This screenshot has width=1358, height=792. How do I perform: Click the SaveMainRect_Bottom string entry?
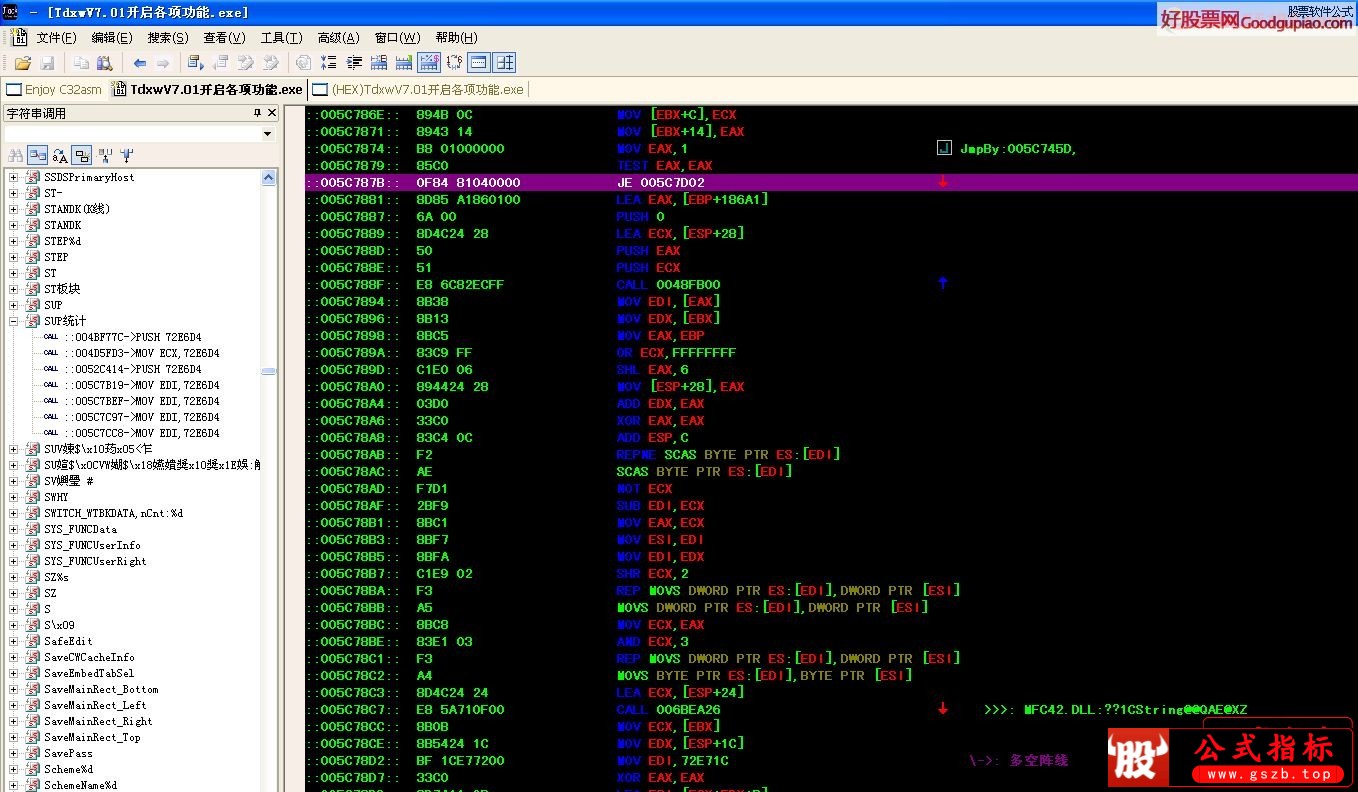tap(101, 689)
